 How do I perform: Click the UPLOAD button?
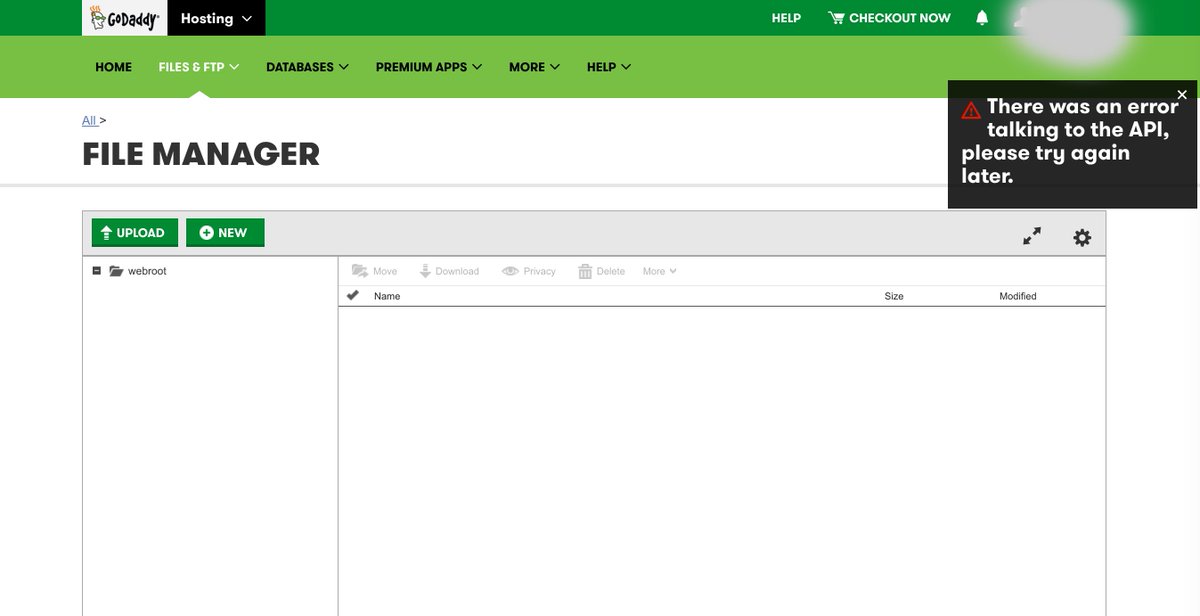tap(135, 233)
